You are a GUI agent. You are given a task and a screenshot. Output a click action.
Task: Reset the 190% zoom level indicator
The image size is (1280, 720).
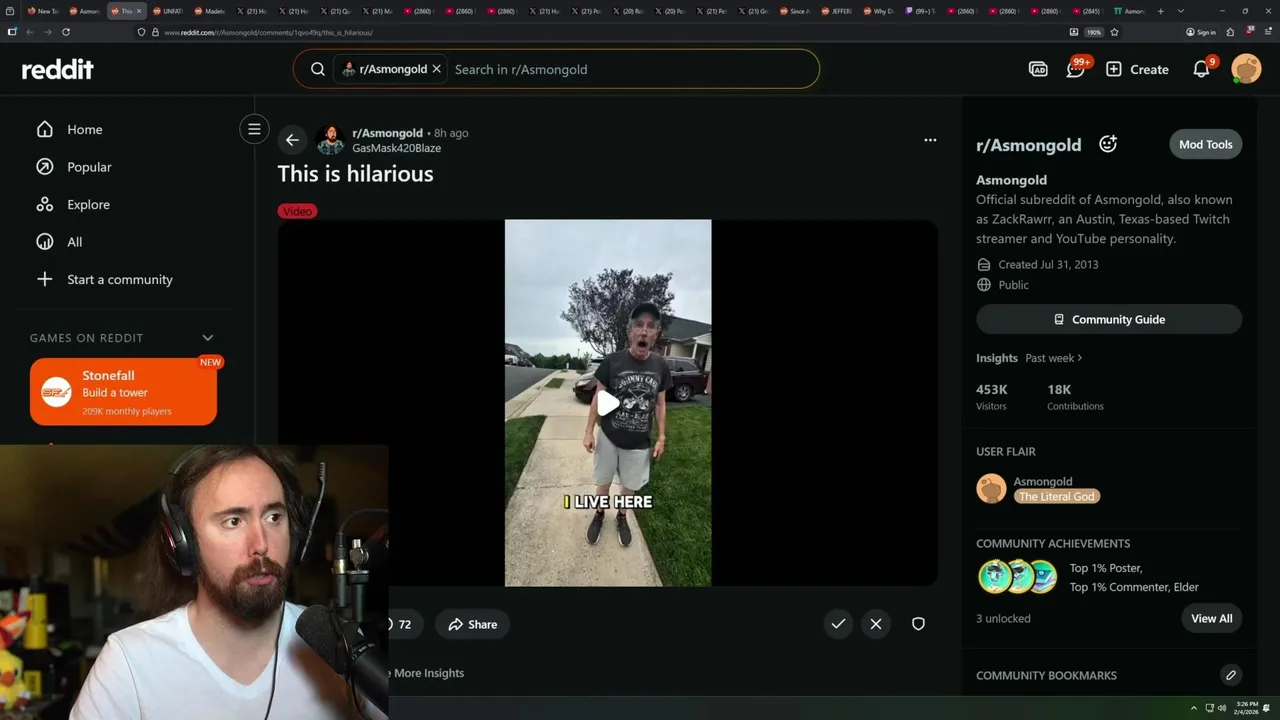[x=1094, y=32]
